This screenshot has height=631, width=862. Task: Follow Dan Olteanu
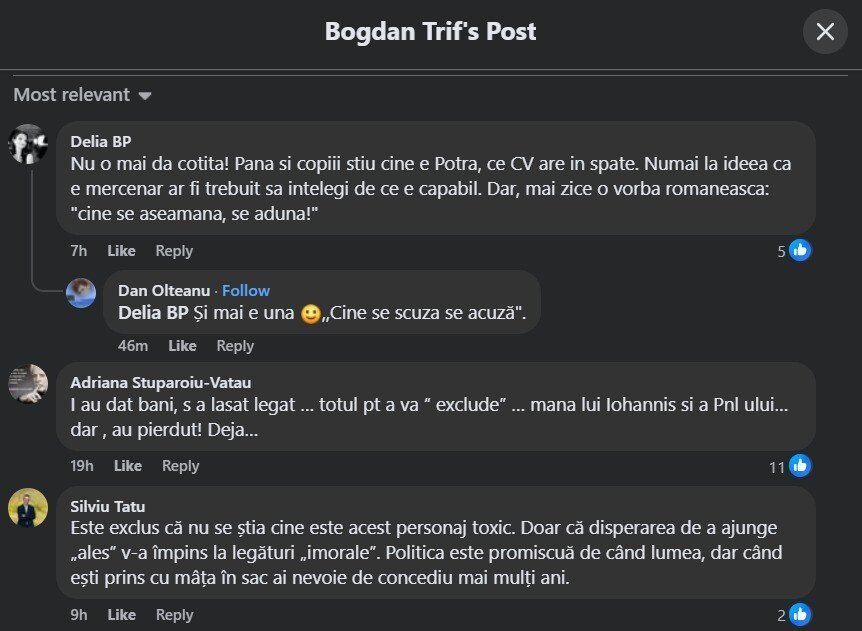[246, 290]
